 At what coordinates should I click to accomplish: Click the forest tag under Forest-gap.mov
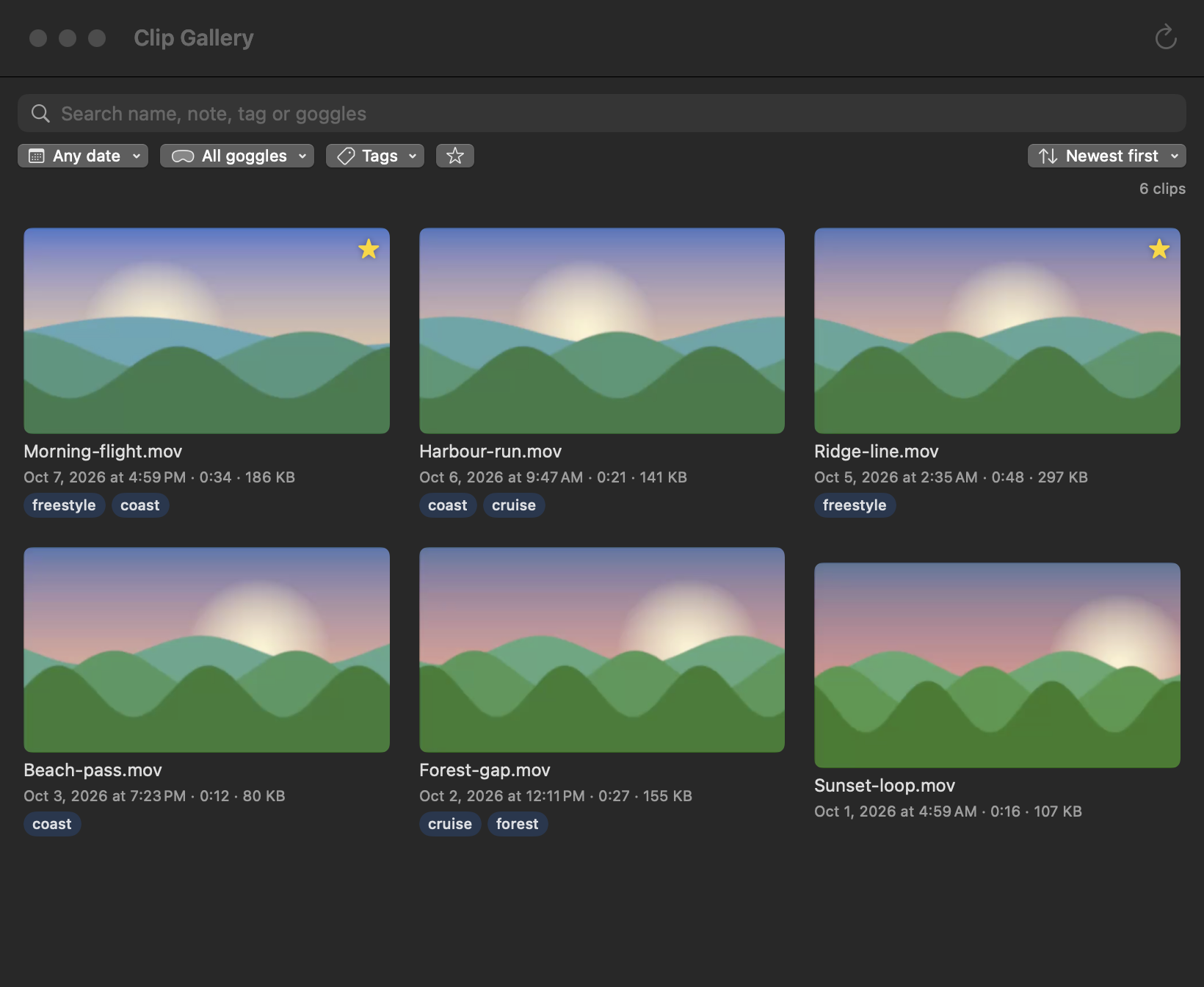coord(518,824)
